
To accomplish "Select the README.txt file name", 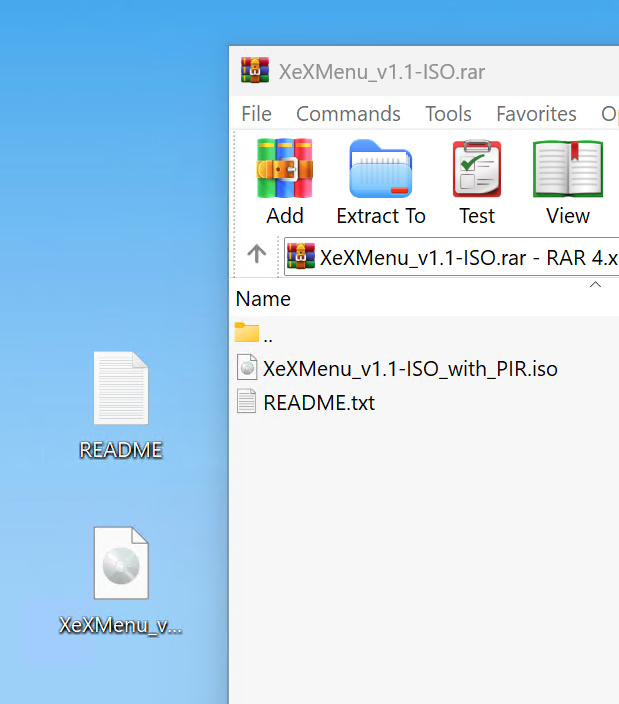I will 319,402.
